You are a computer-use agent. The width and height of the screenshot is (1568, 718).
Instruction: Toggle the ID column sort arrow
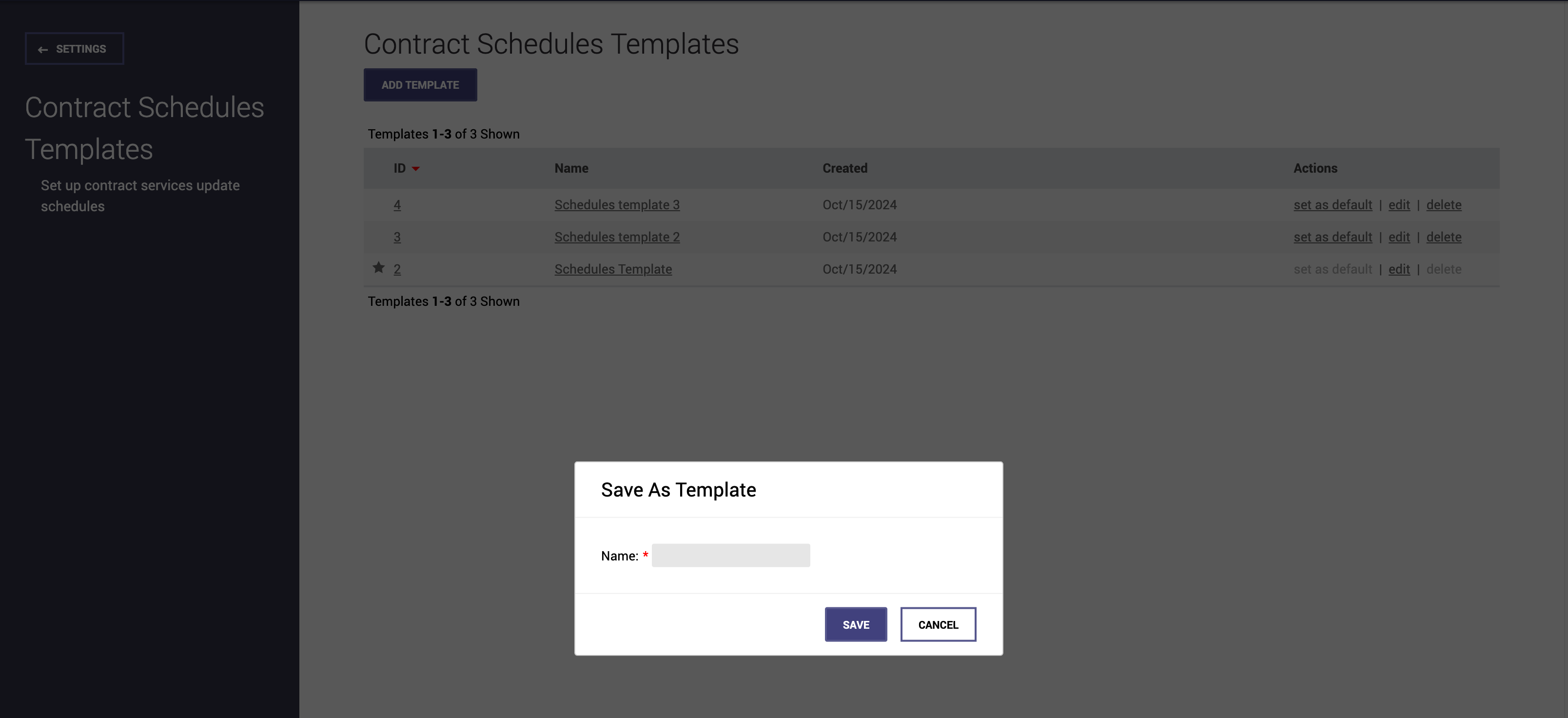(x=416, y=169)
